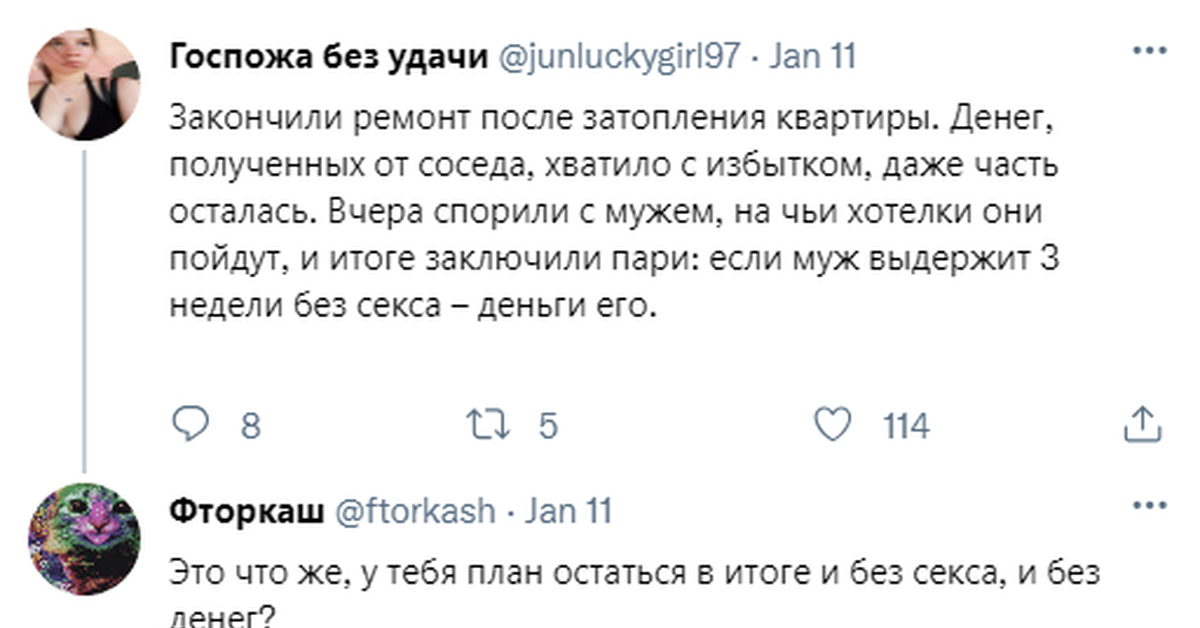The width and height of the screenshot is (1200, 628).
Task: Open the Jan 11 timestamp on Фторкаш's reply
Action: pyautogui.click(x=568, y=512)
